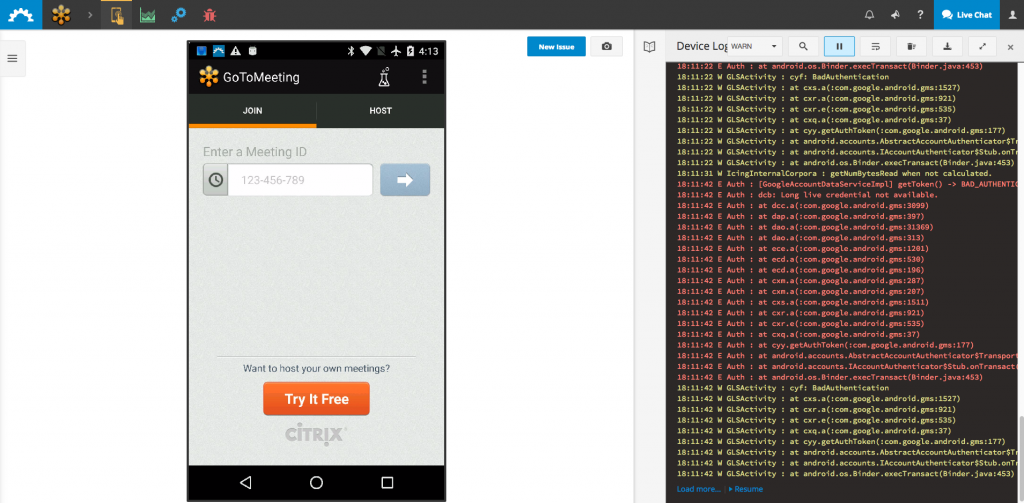Image resolution: width=1024 pixels, height=503 pixels.
Task: Tap the Android recent apps square button
Action: (387, 483)
